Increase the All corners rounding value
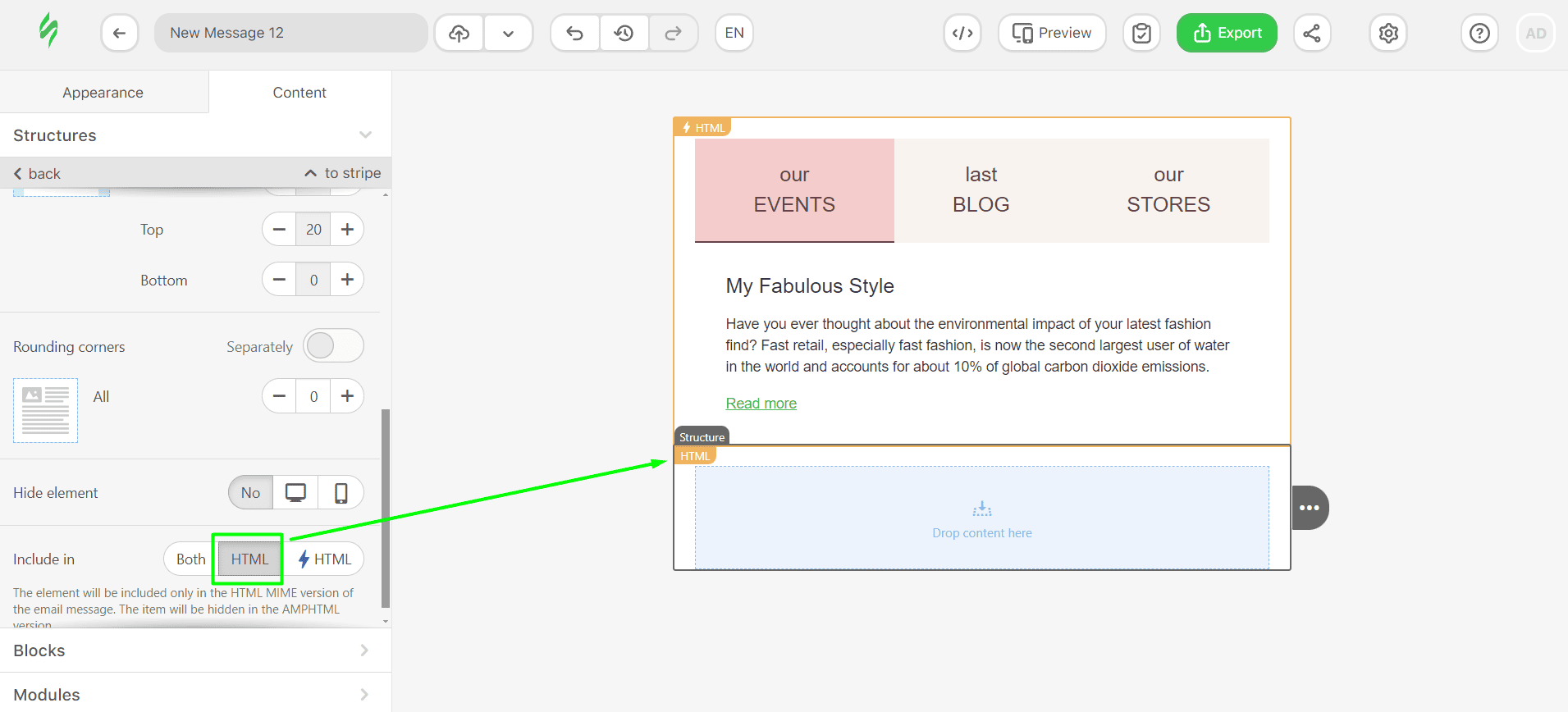 pos(347,396)
